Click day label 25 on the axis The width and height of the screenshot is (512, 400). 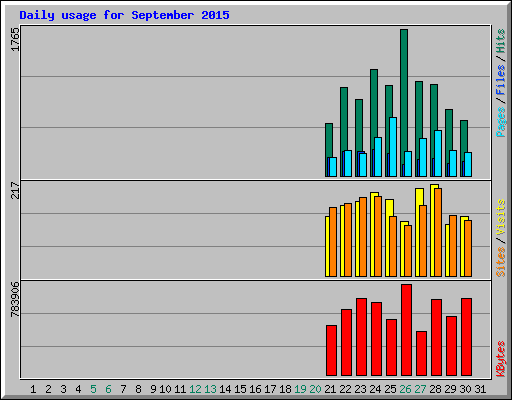[x=390, y=389]
